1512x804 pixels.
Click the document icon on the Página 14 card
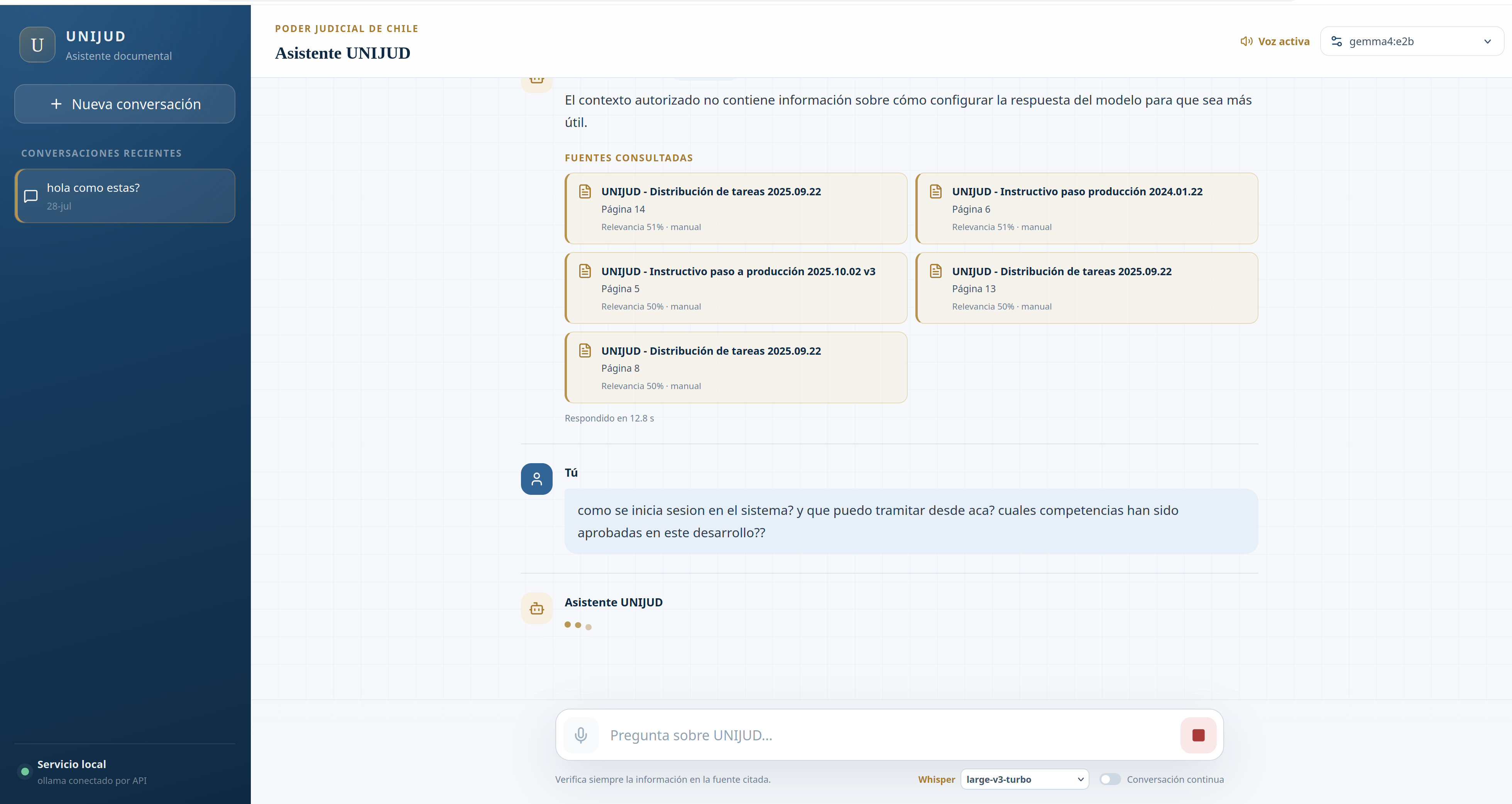[585, 191]
